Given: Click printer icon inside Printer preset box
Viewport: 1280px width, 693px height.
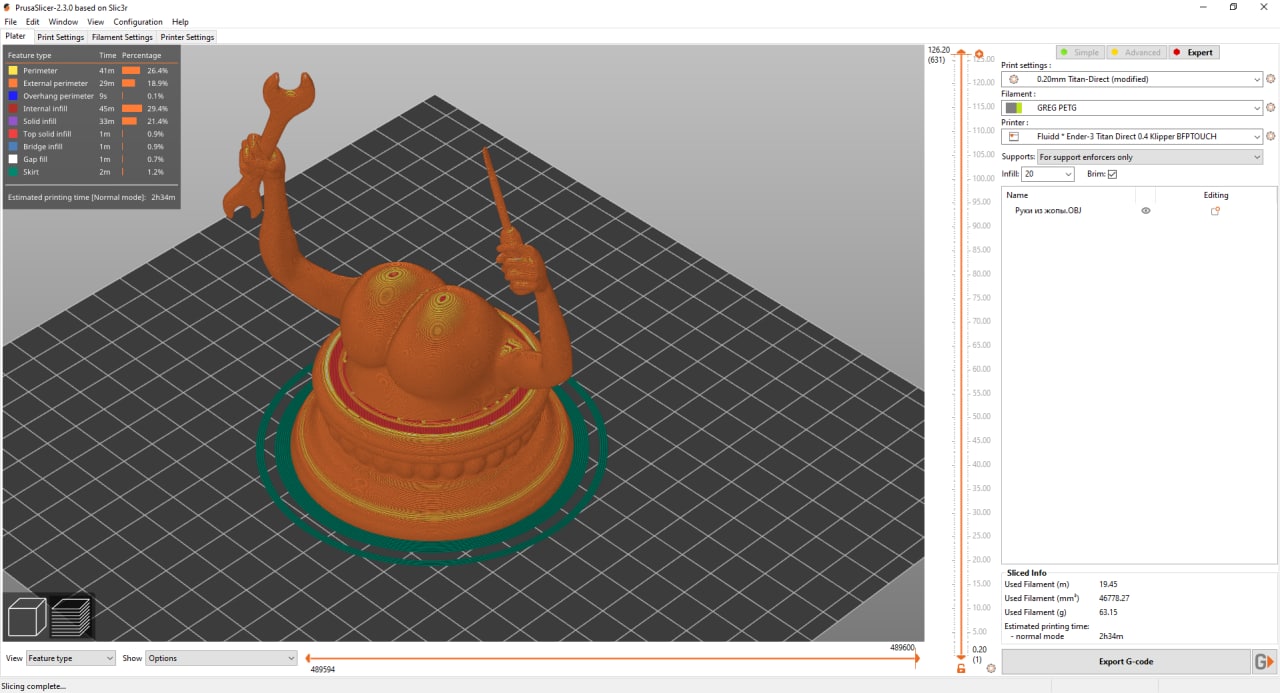Looking at the screenshot, I should tap(1014, 136).
